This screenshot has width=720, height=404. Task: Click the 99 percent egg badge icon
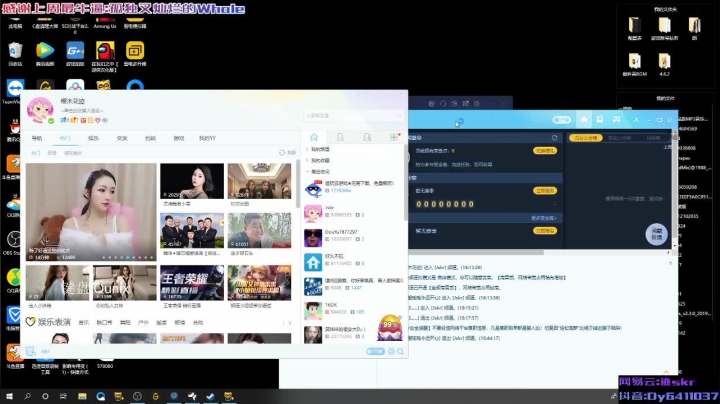click(x=390, y=327)
